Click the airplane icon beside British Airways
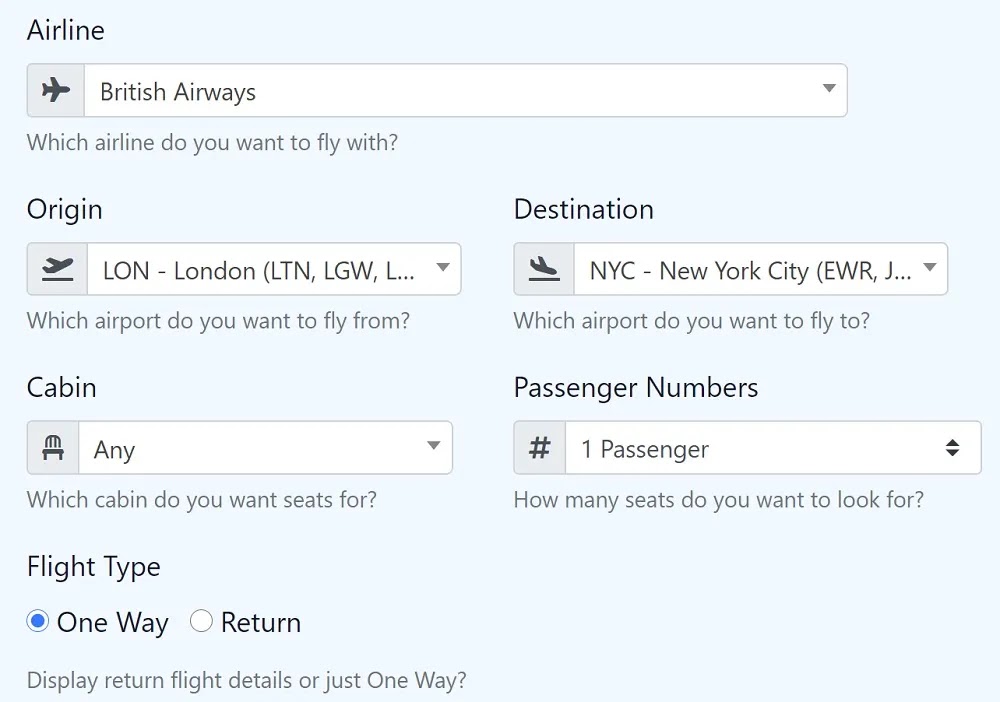 (55, 90)
